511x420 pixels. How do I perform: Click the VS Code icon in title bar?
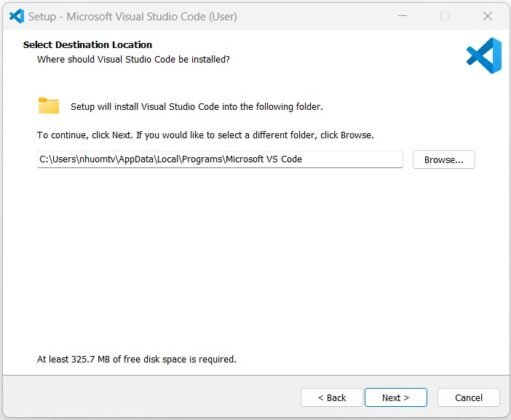(17, 16)
